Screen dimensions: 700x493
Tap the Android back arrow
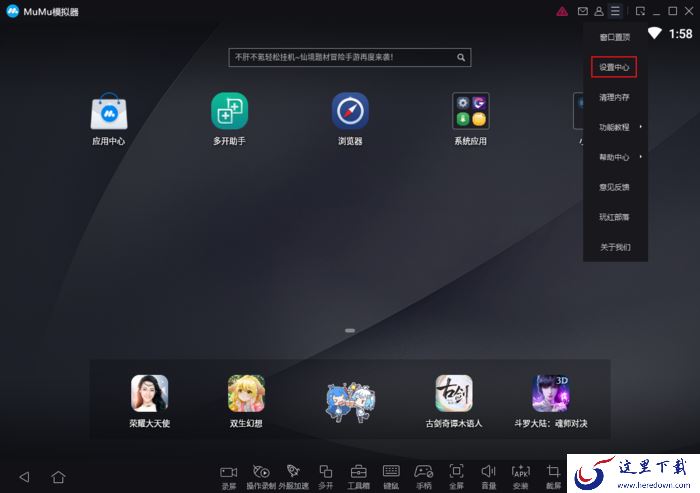25,477
